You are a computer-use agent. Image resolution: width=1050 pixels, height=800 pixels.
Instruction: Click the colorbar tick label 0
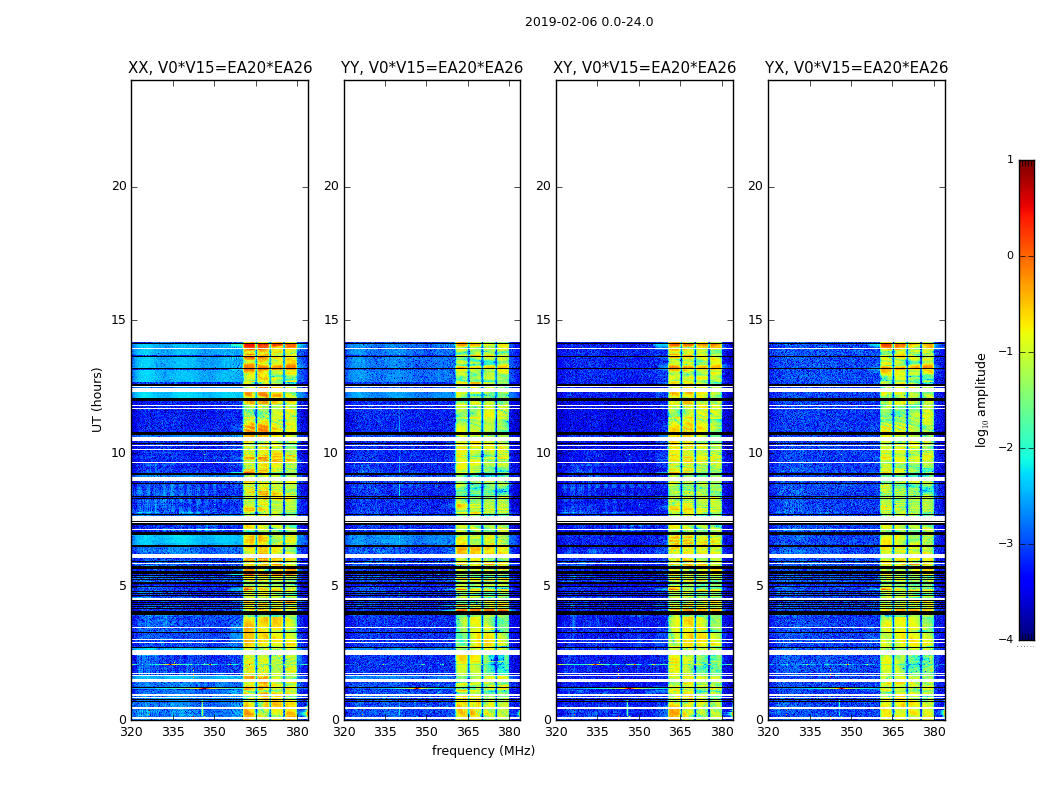(x=1010, y=256)
